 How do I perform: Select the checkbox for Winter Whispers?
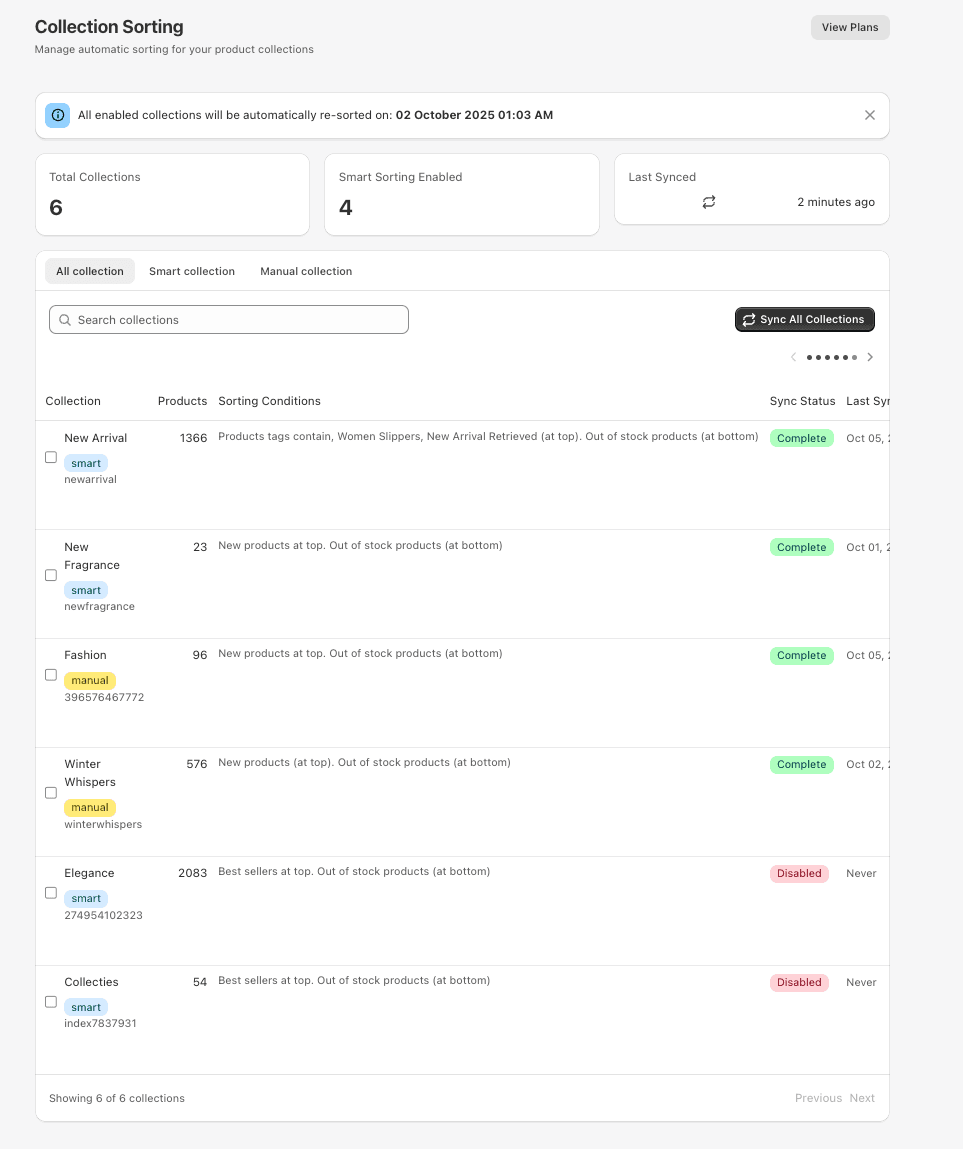tap(50, 792)
